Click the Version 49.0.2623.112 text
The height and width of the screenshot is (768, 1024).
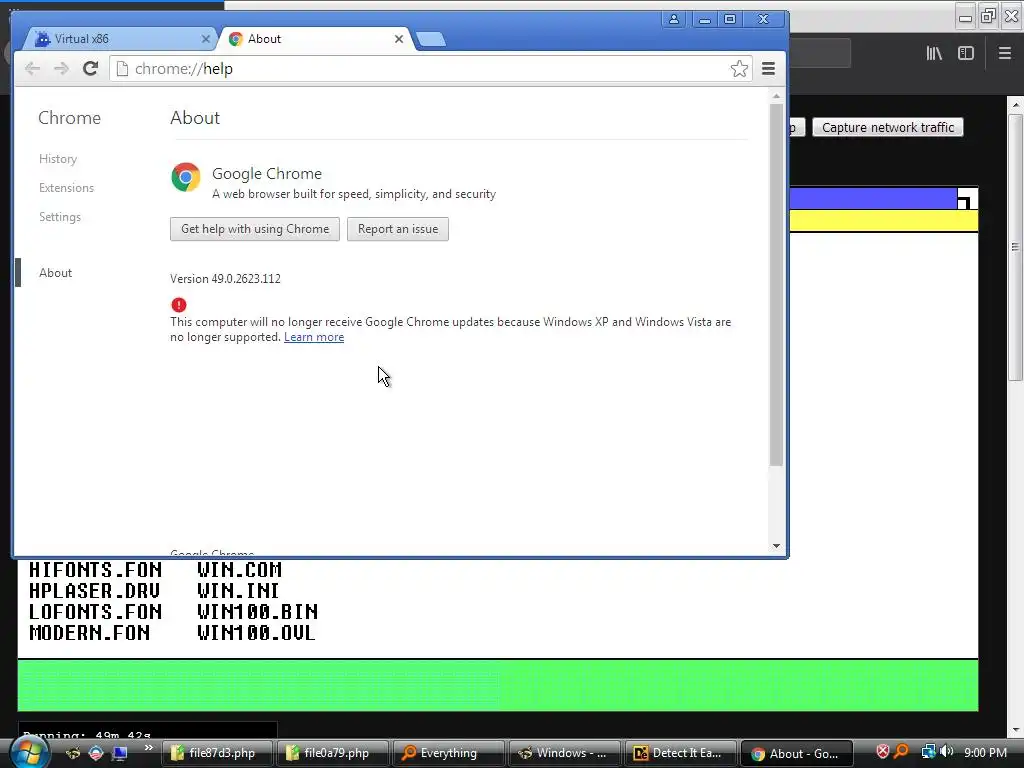(x=225, y=279)
